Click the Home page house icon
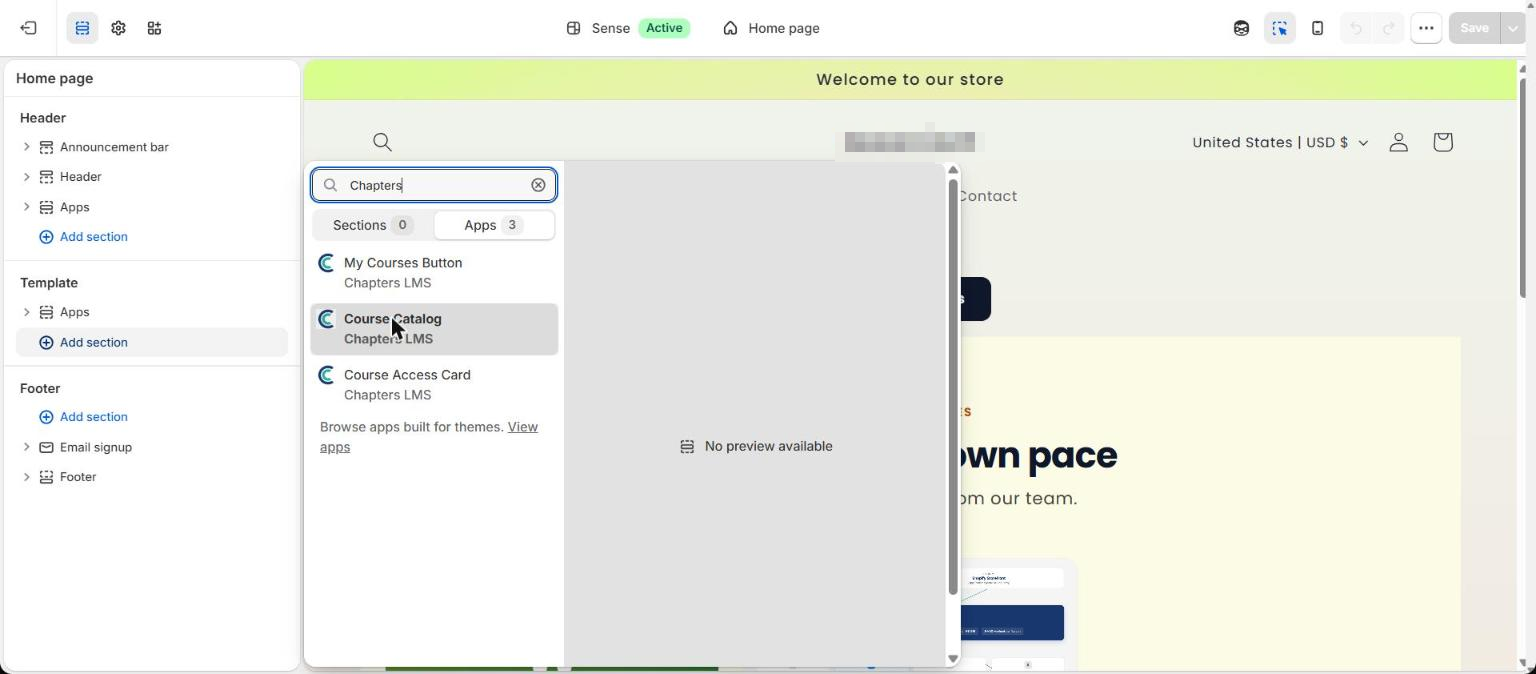The width and height of the screenshot is (1536, 674). click(x=730, y=28)
